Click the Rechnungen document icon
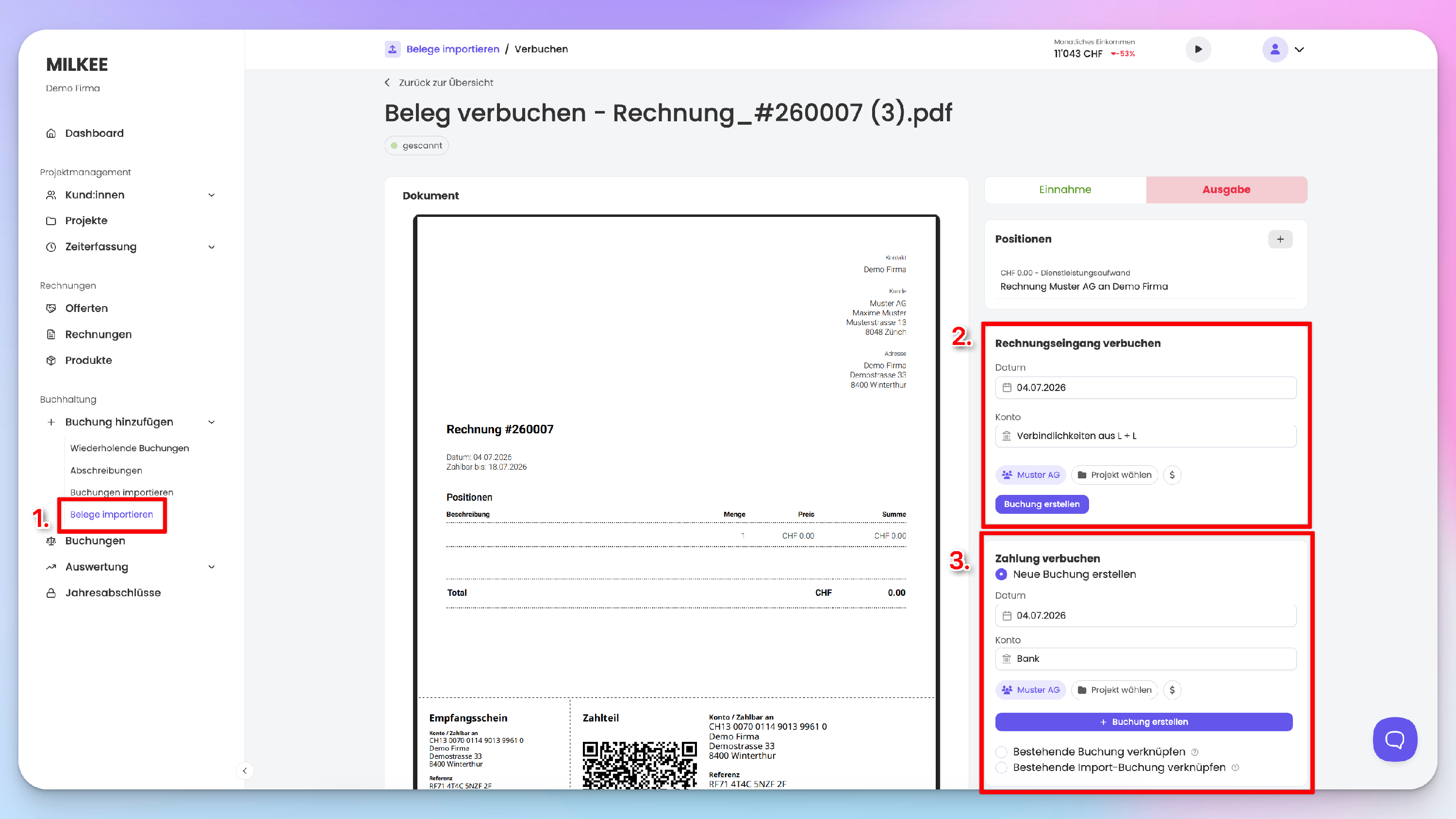 51,334
